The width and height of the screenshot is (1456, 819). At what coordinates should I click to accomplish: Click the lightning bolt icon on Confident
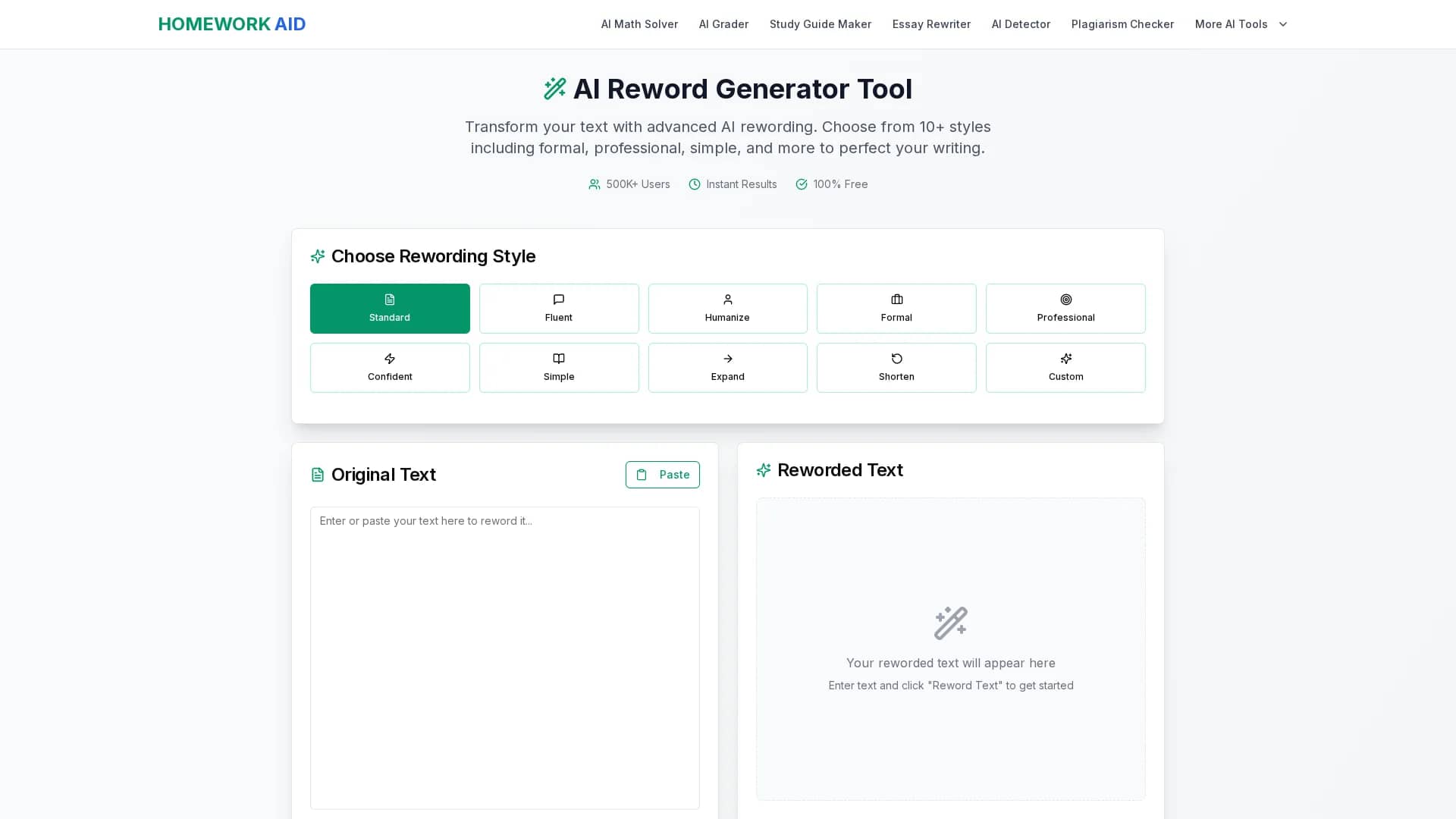click(x=390, y=359)
